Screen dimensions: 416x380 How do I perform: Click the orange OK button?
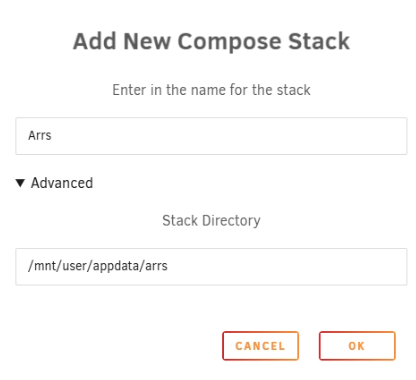[357, 346]
